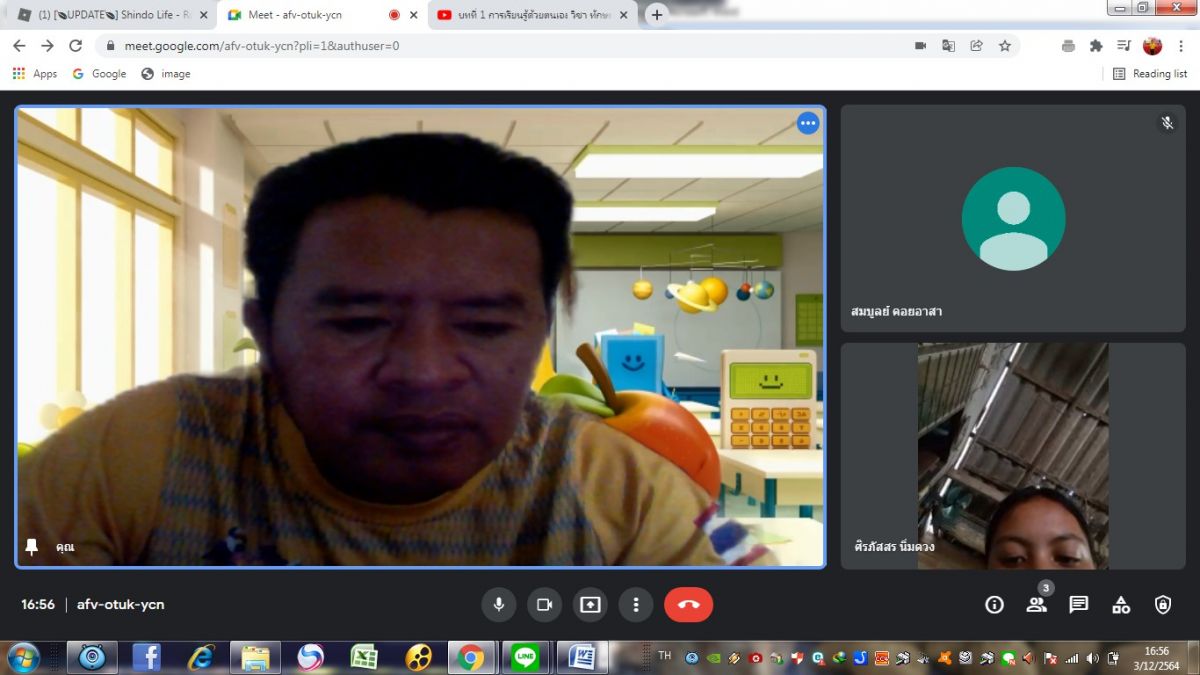
Task: Open a new browser tab
Action: (x=657, y=15)
